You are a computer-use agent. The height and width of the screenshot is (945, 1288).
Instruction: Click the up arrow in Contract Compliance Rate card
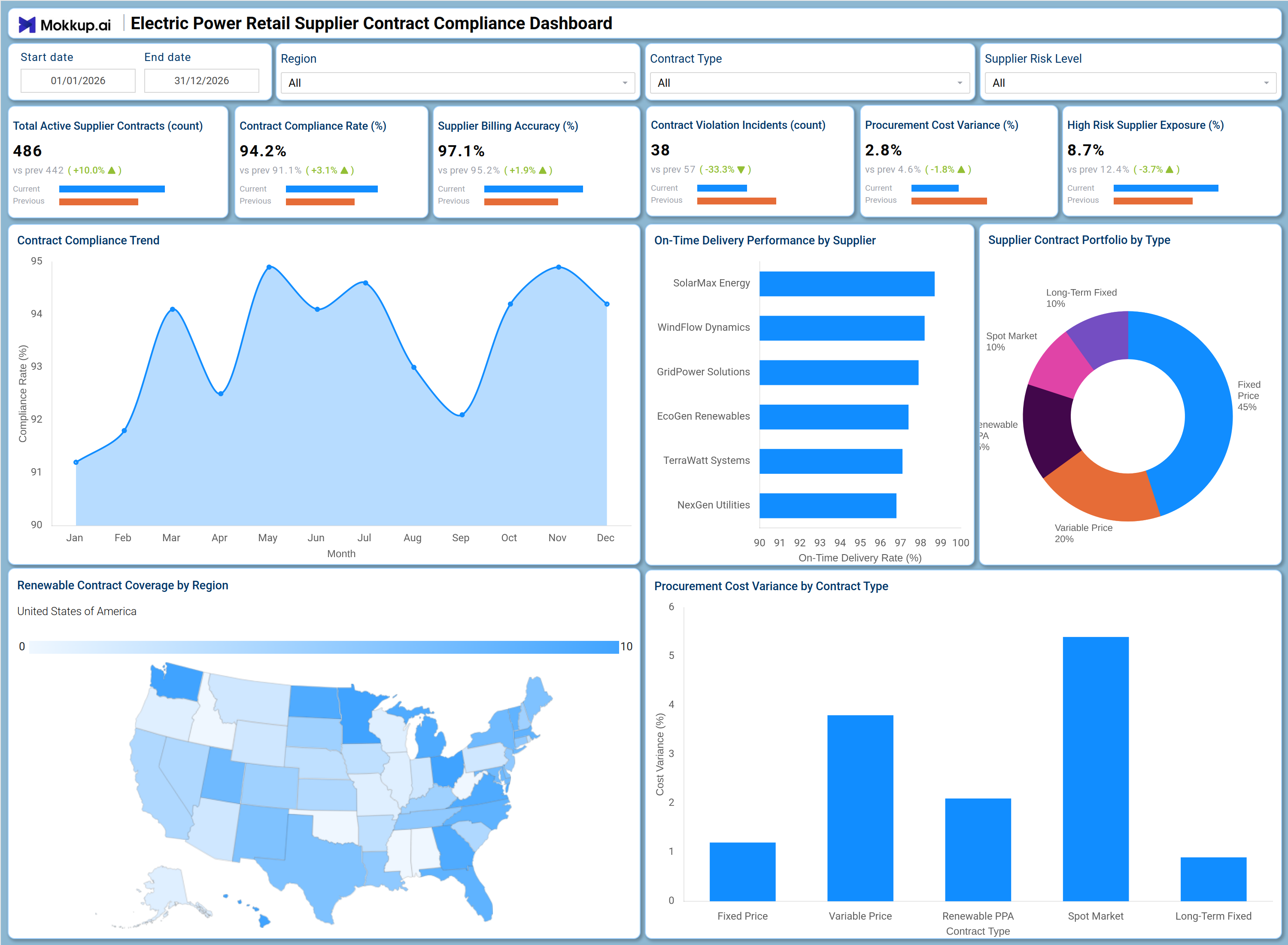(x=344, y=171)
